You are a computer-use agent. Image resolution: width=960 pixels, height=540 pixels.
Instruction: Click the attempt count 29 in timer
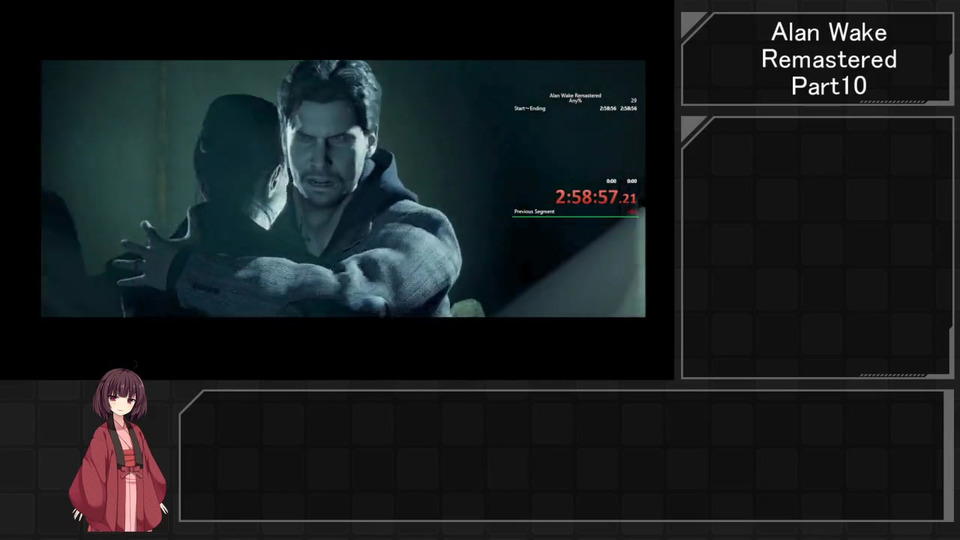click(633, 100)
